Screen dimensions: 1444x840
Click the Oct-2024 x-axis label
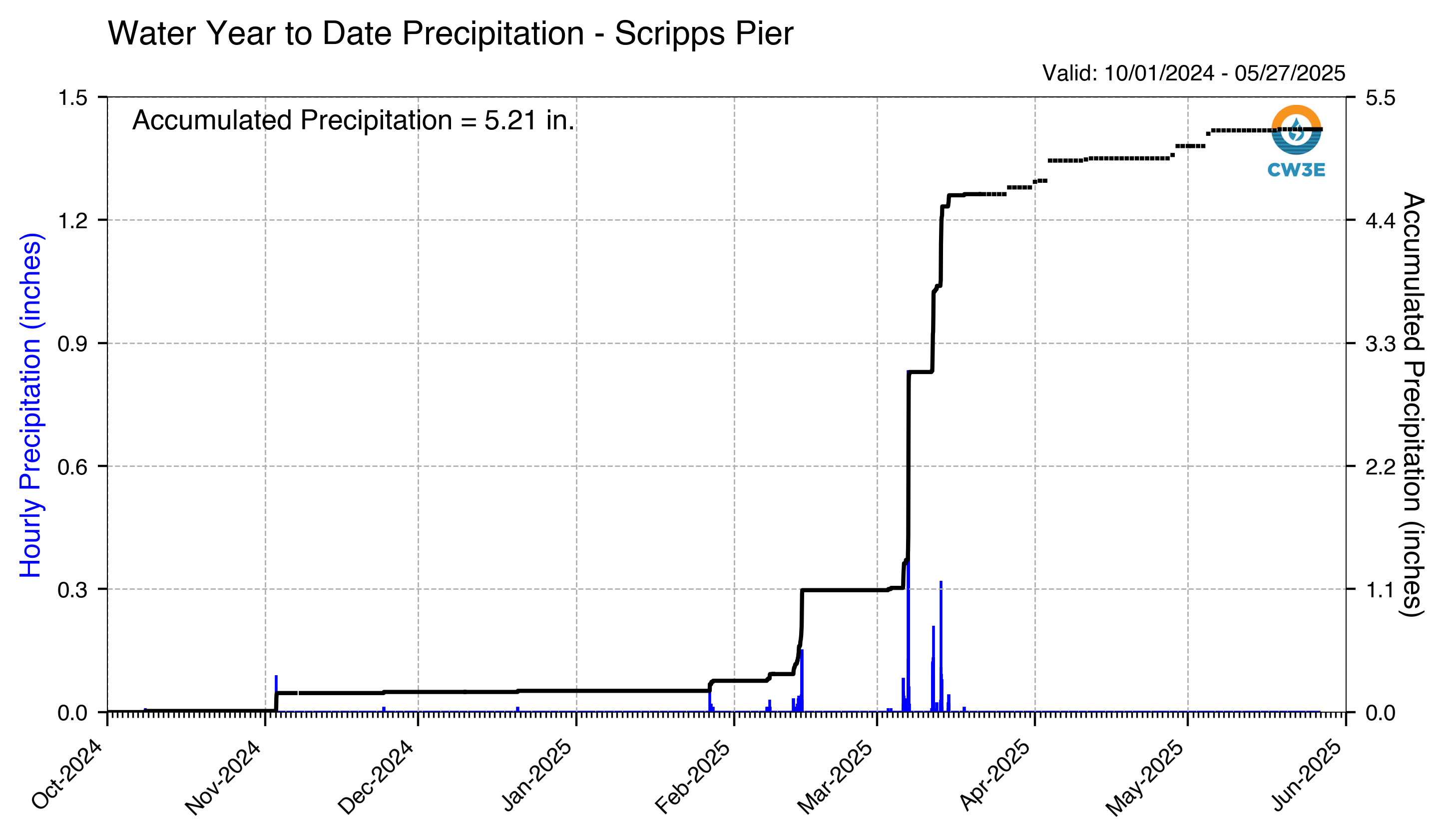(67, 776)
